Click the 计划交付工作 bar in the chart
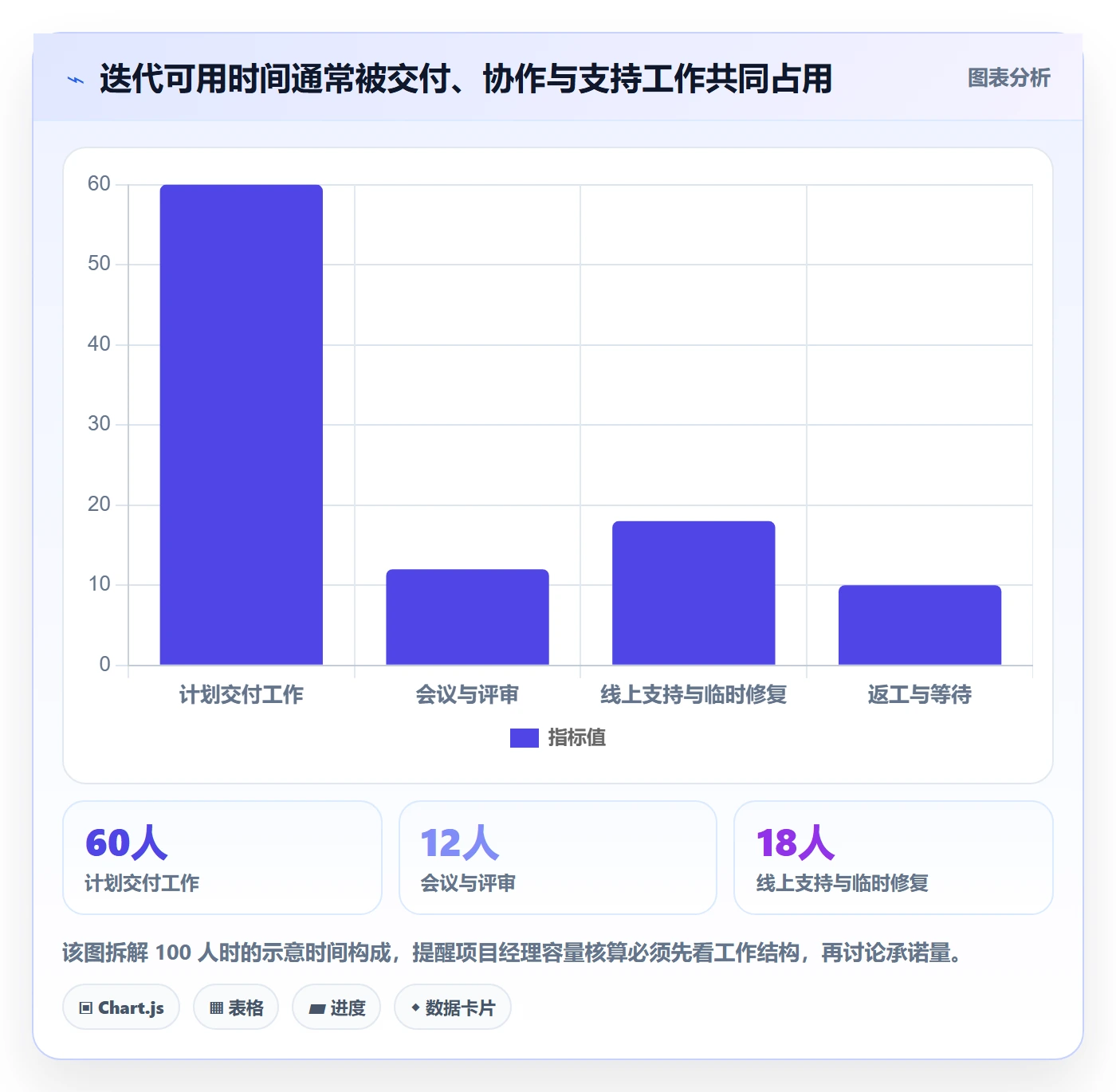 [x=242, y=425]
